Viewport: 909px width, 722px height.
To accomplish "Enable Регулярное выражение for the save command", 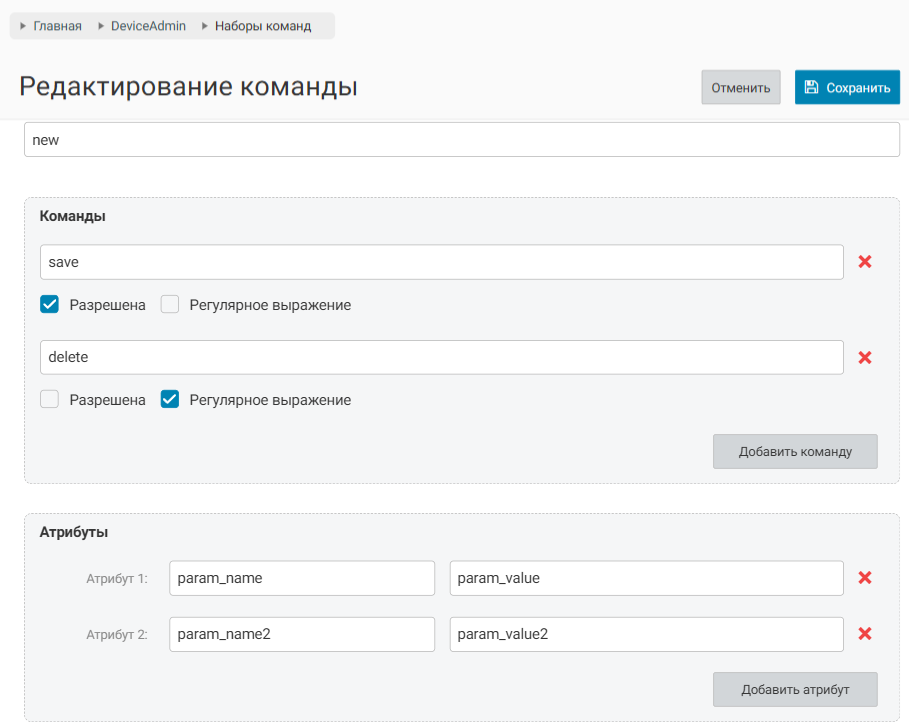I will pyautogui.click(x=170, y=305).
